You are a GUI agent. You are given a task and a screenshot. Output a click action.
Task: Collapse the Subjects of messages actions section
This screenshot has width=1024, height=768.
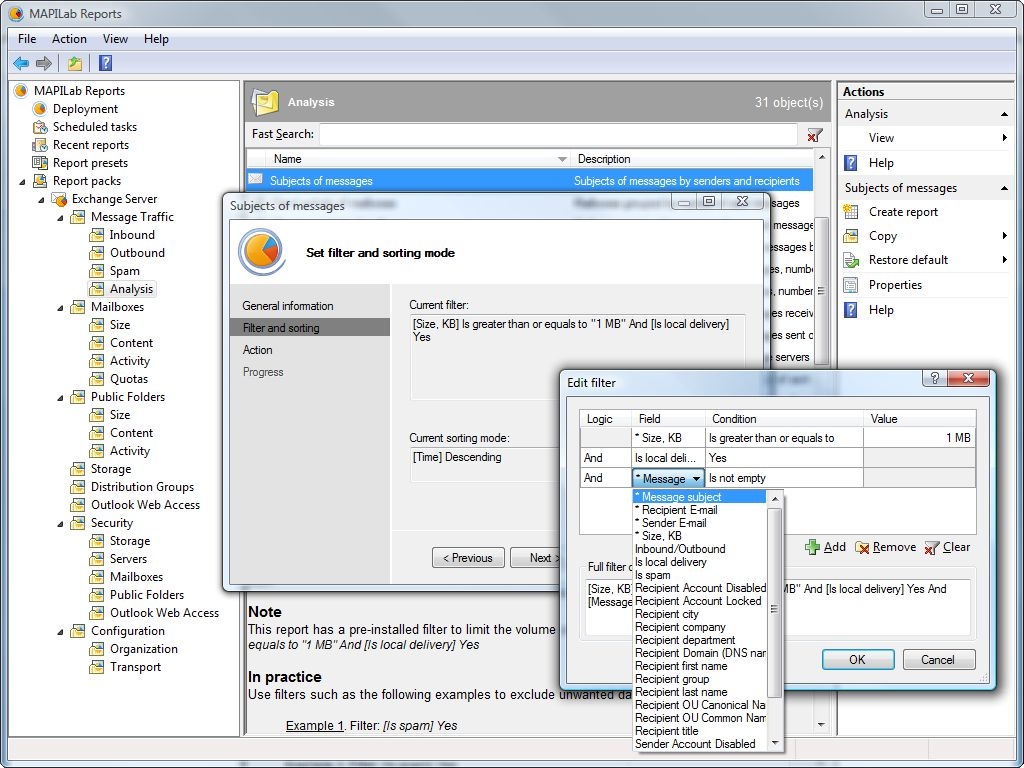(x=1004, y=188)
